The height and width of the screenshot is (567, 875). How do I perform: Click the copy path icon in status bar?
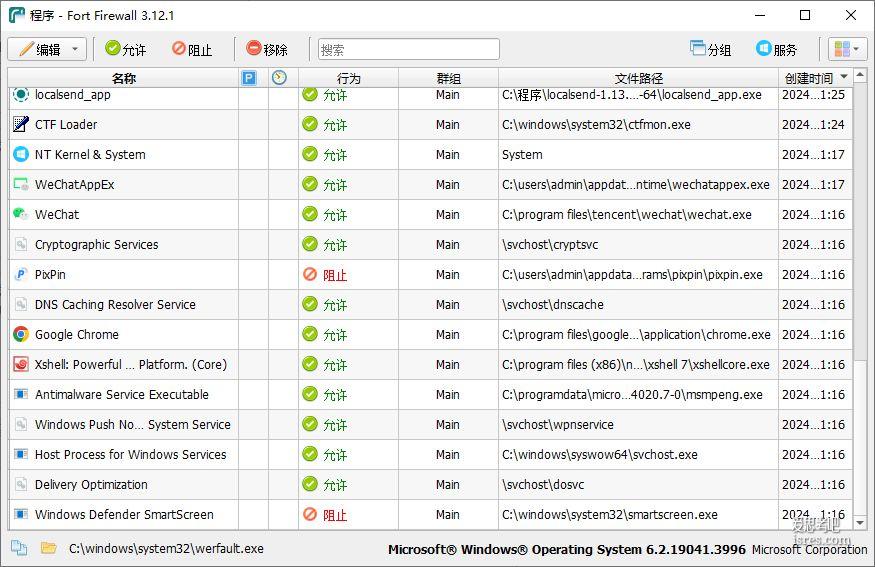[x=19, y=549]
